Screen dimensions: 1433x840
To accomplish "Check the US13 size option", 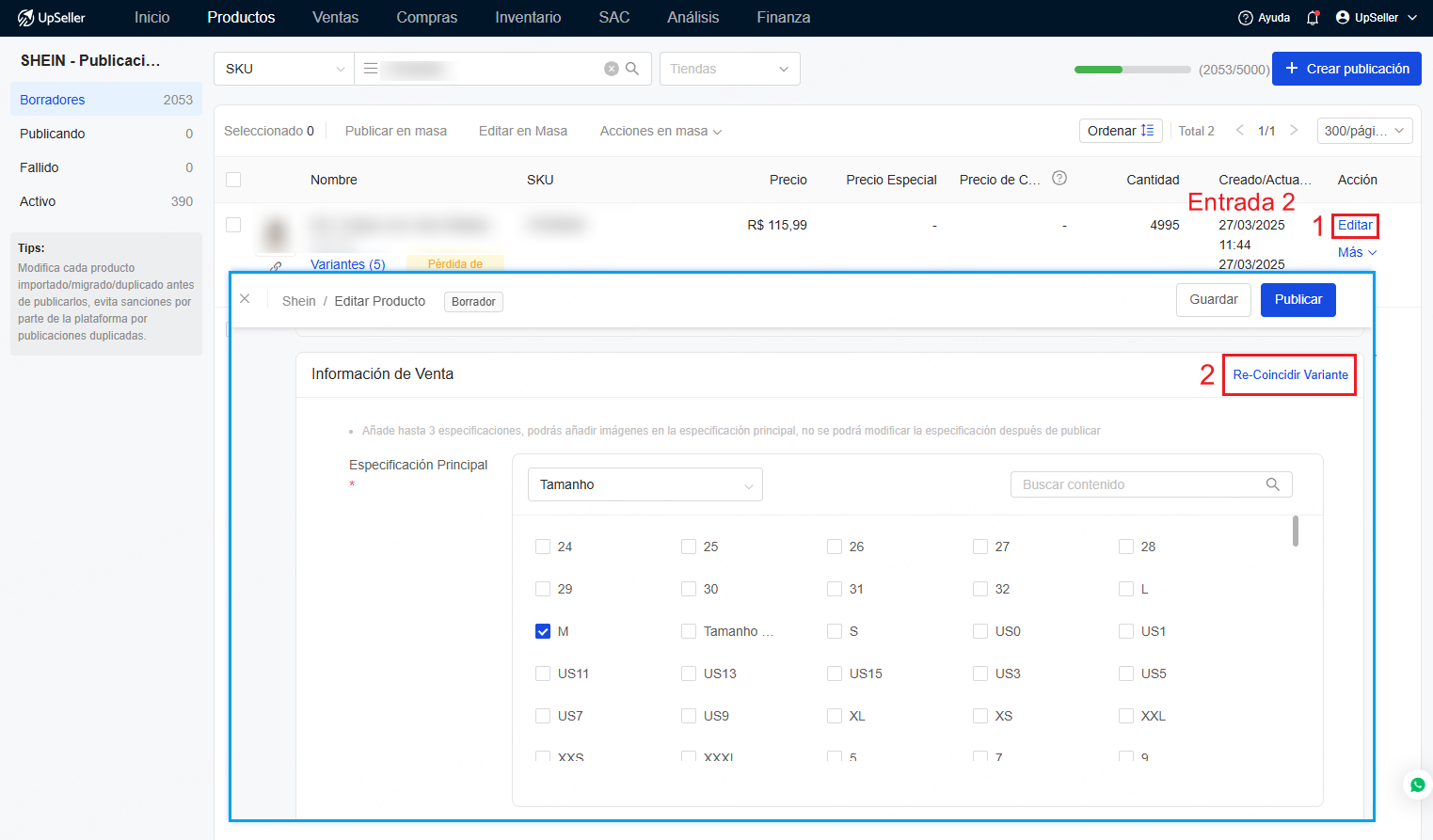I will [689, 674].
